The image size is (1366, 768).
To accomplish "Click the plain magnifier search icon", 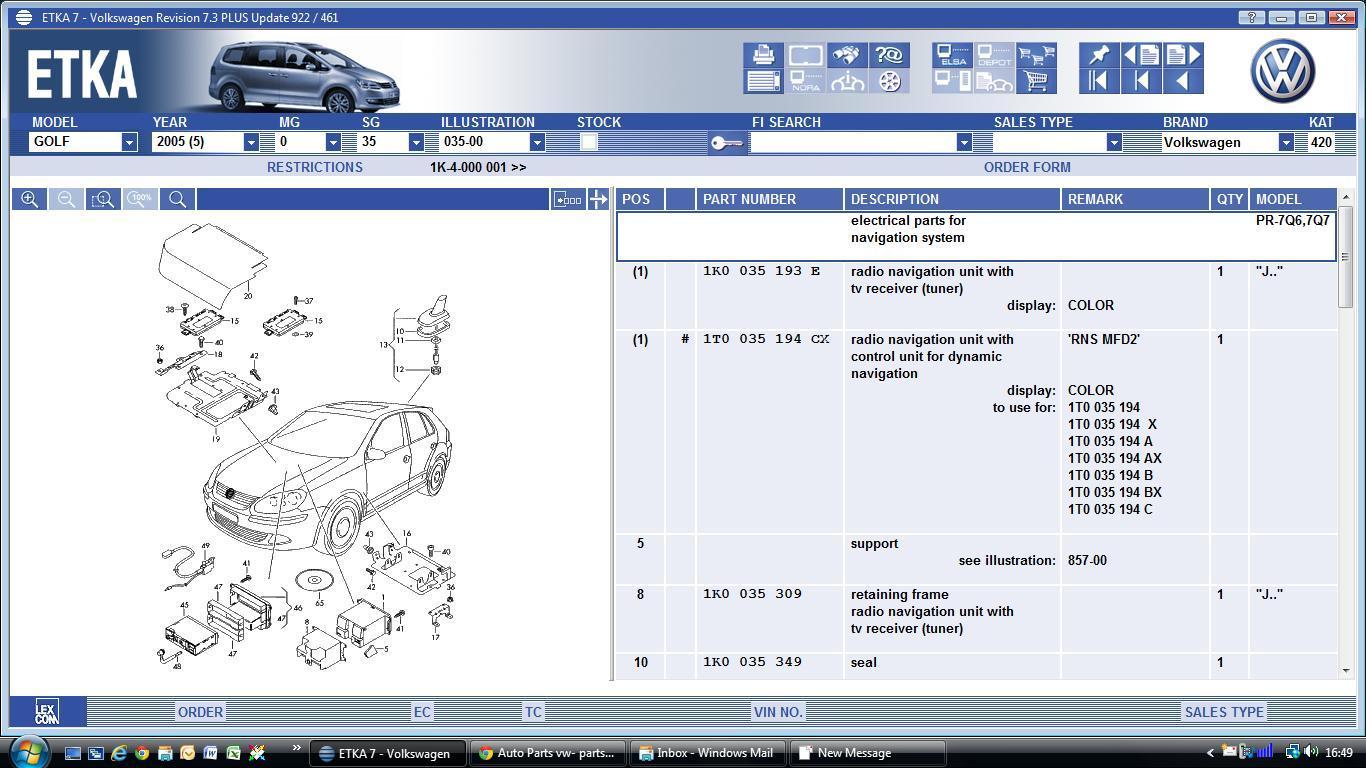I will tap(177, 199).
